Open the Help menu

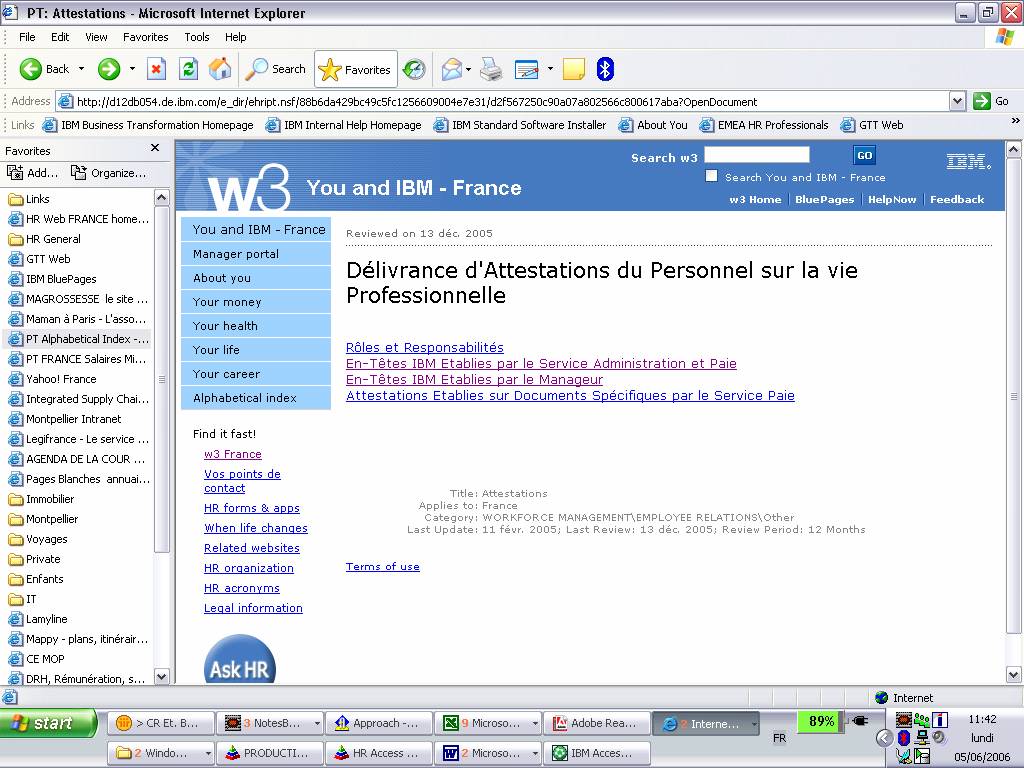coord(235,37)
